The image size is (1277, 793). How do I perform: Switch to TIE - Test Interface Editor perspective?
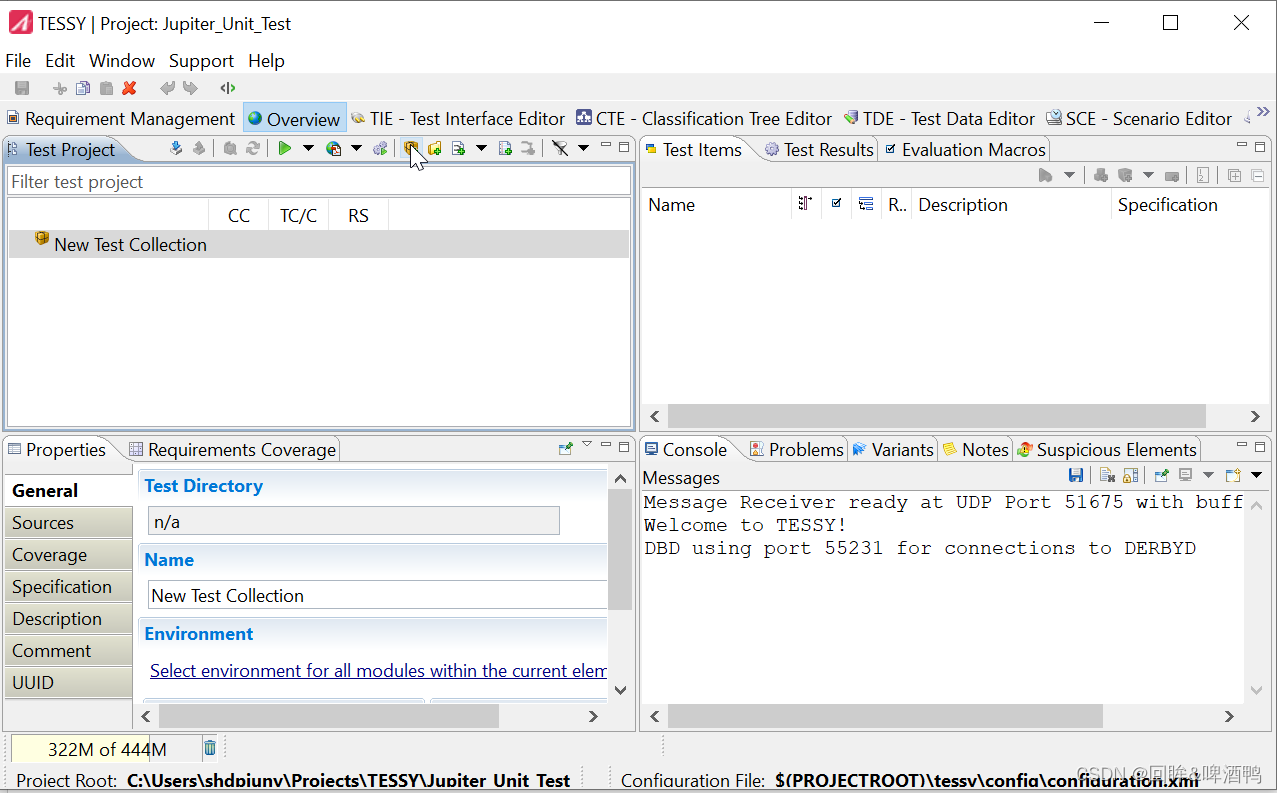pyautogui.click(x=458, y=118)
